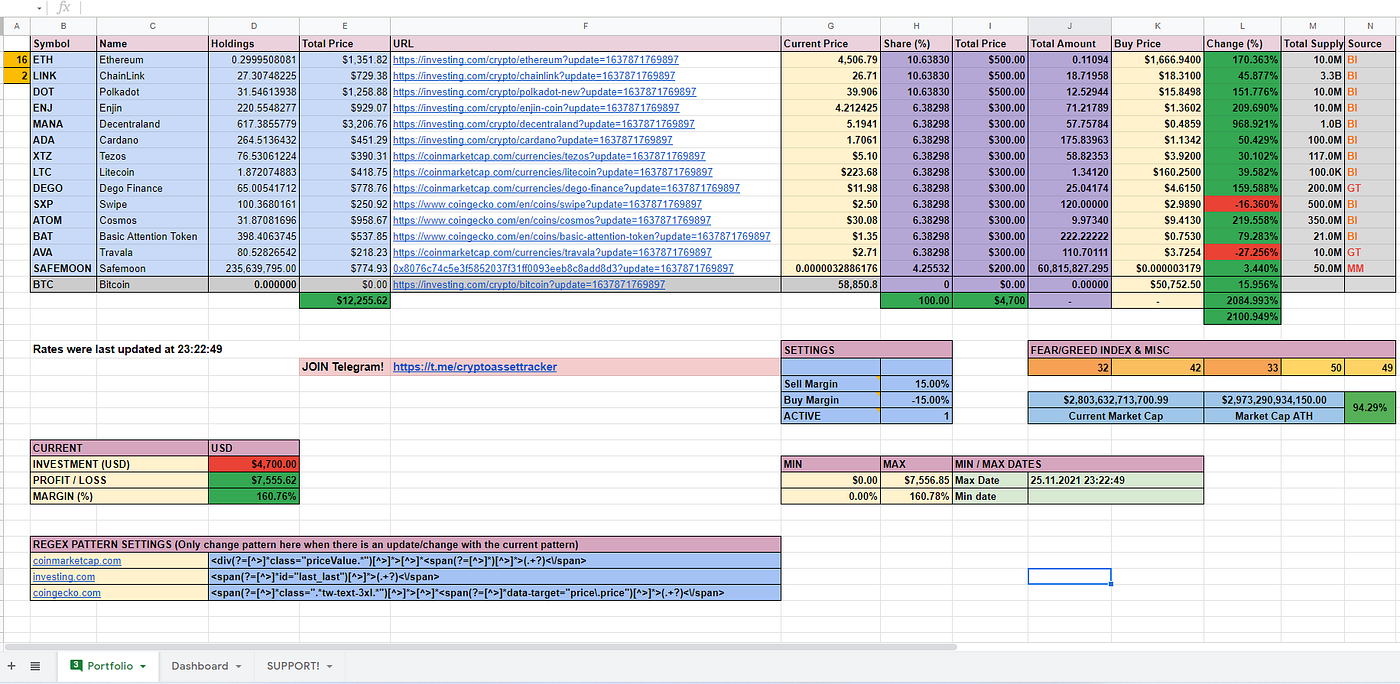Select the PROFIT / LOSS cell $7,555.62

(253, 480)
